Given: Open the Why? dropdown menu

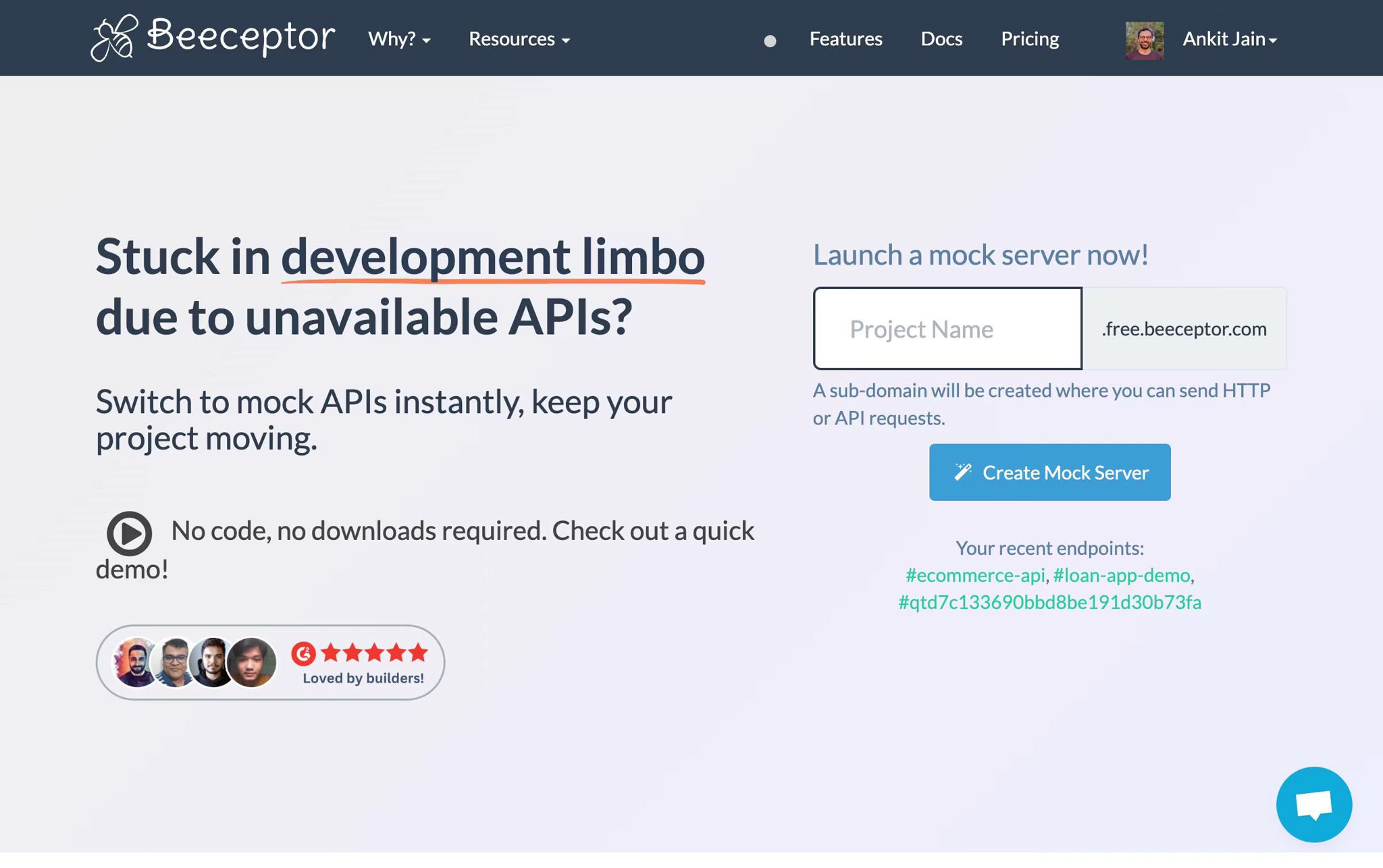Looking at the screenshot, I should click(399, 39).
